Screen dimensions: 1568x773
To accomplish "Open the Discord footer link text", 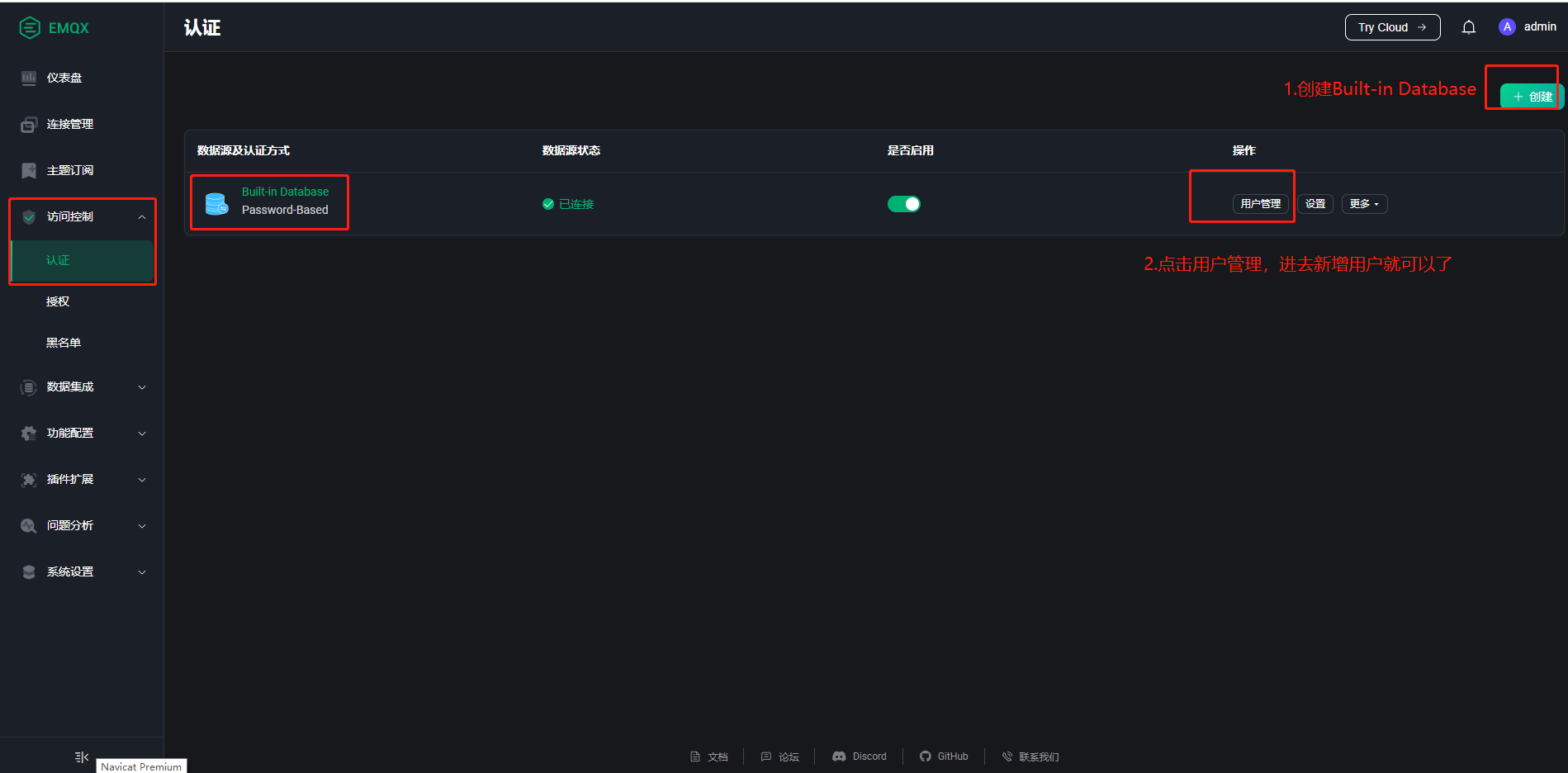I will pyautogui.click(x=869, y=756).
